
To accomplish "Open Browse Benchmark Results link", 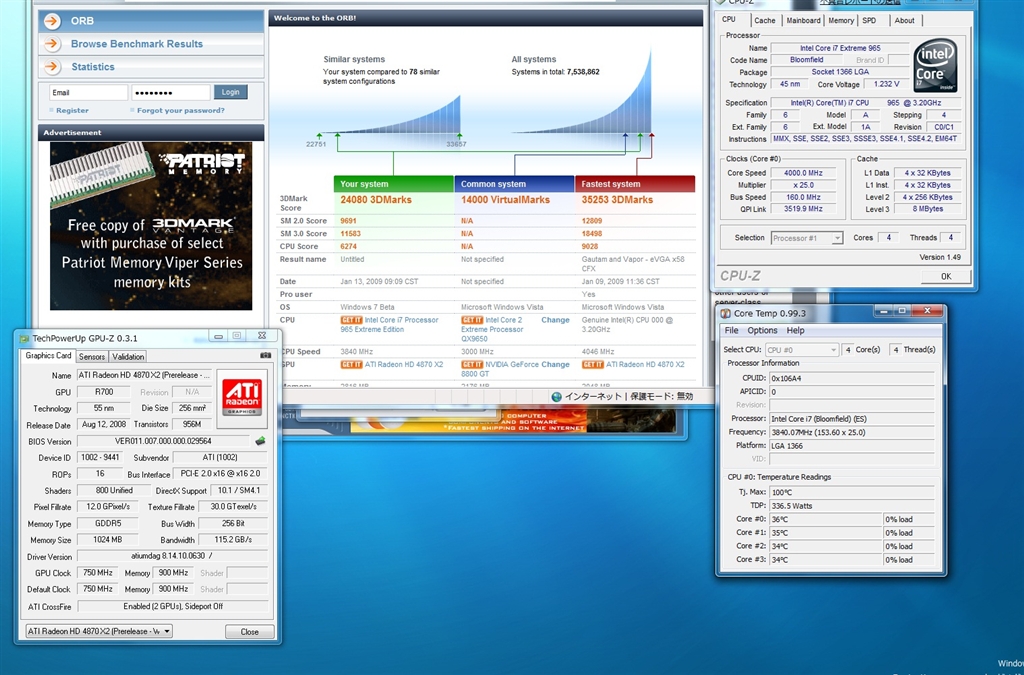I will tap(136, 44).
